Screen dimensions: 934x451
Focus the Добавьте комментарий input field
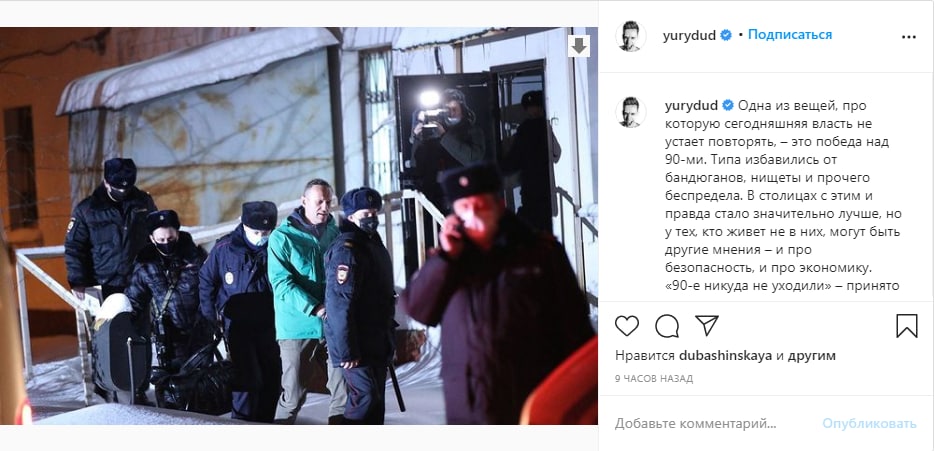712,424
